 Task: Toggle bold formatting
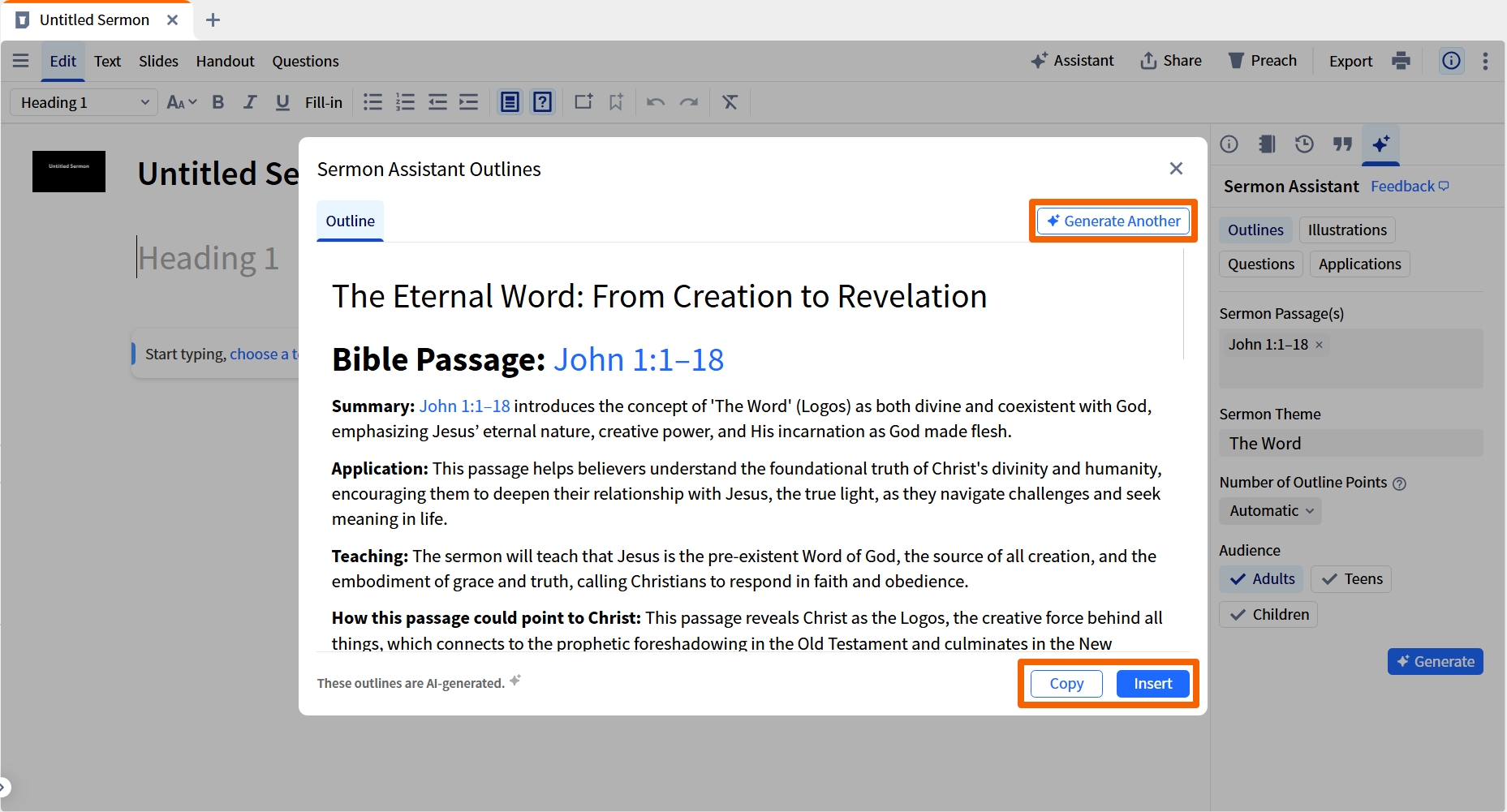[x=217, y=102]
